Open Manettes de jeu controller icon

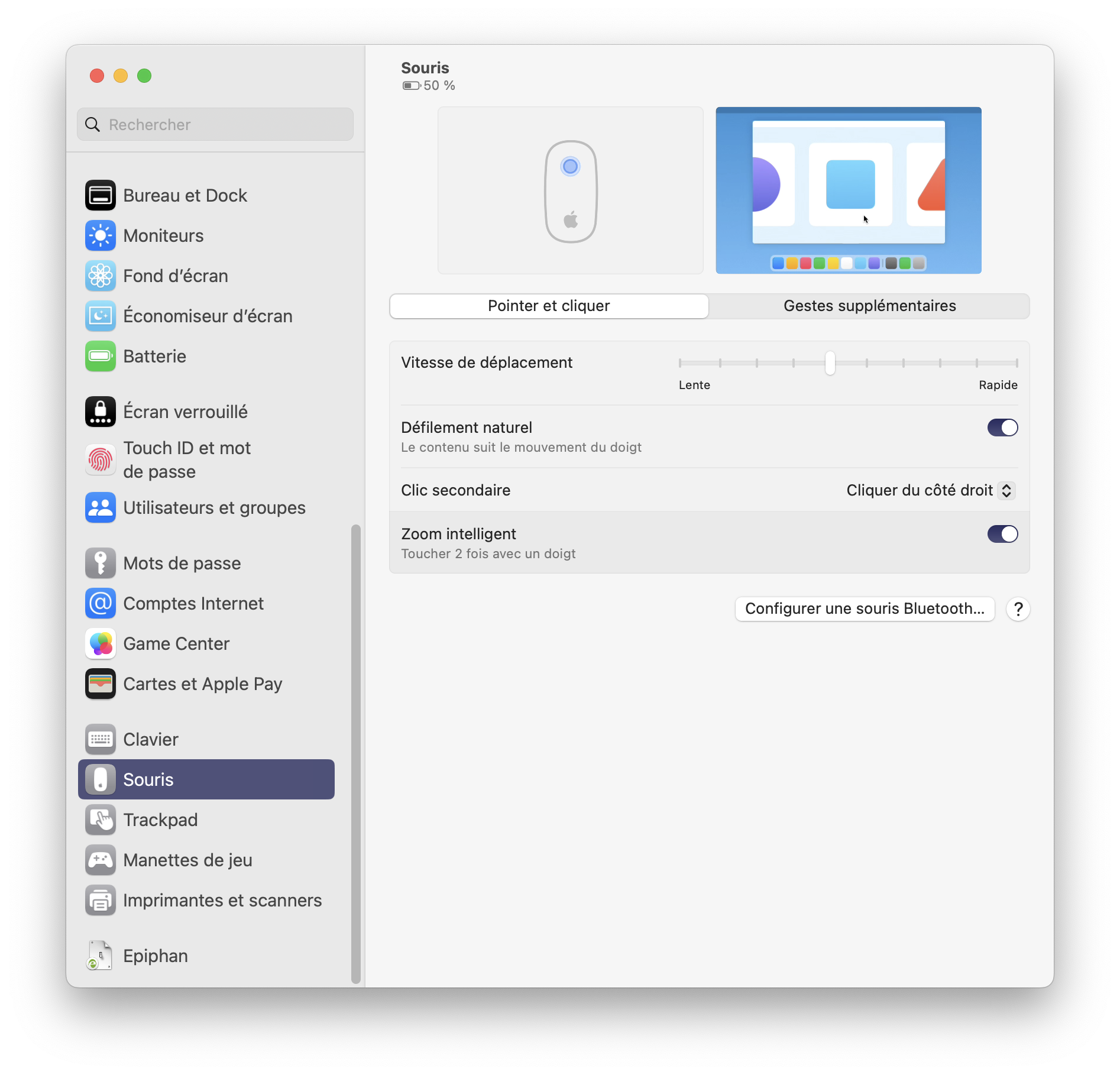coord(101,860)
